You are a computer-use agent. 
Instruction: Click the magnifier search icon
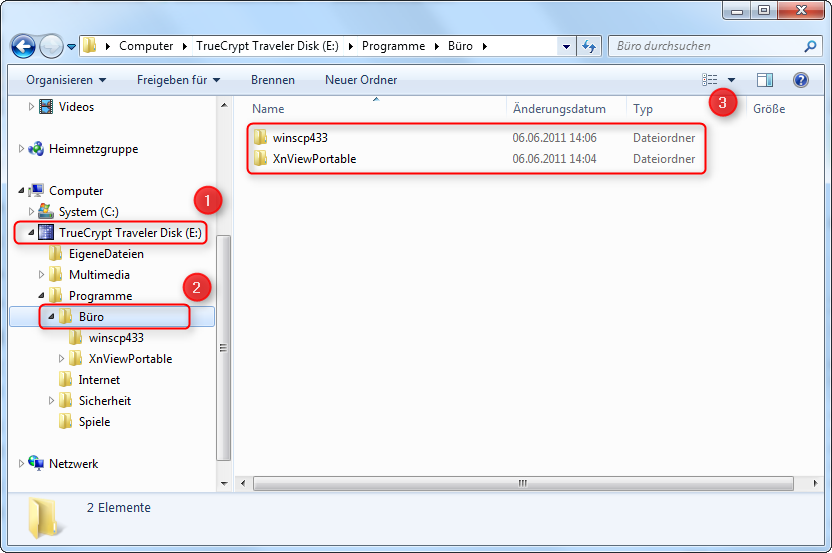point(810,46)
